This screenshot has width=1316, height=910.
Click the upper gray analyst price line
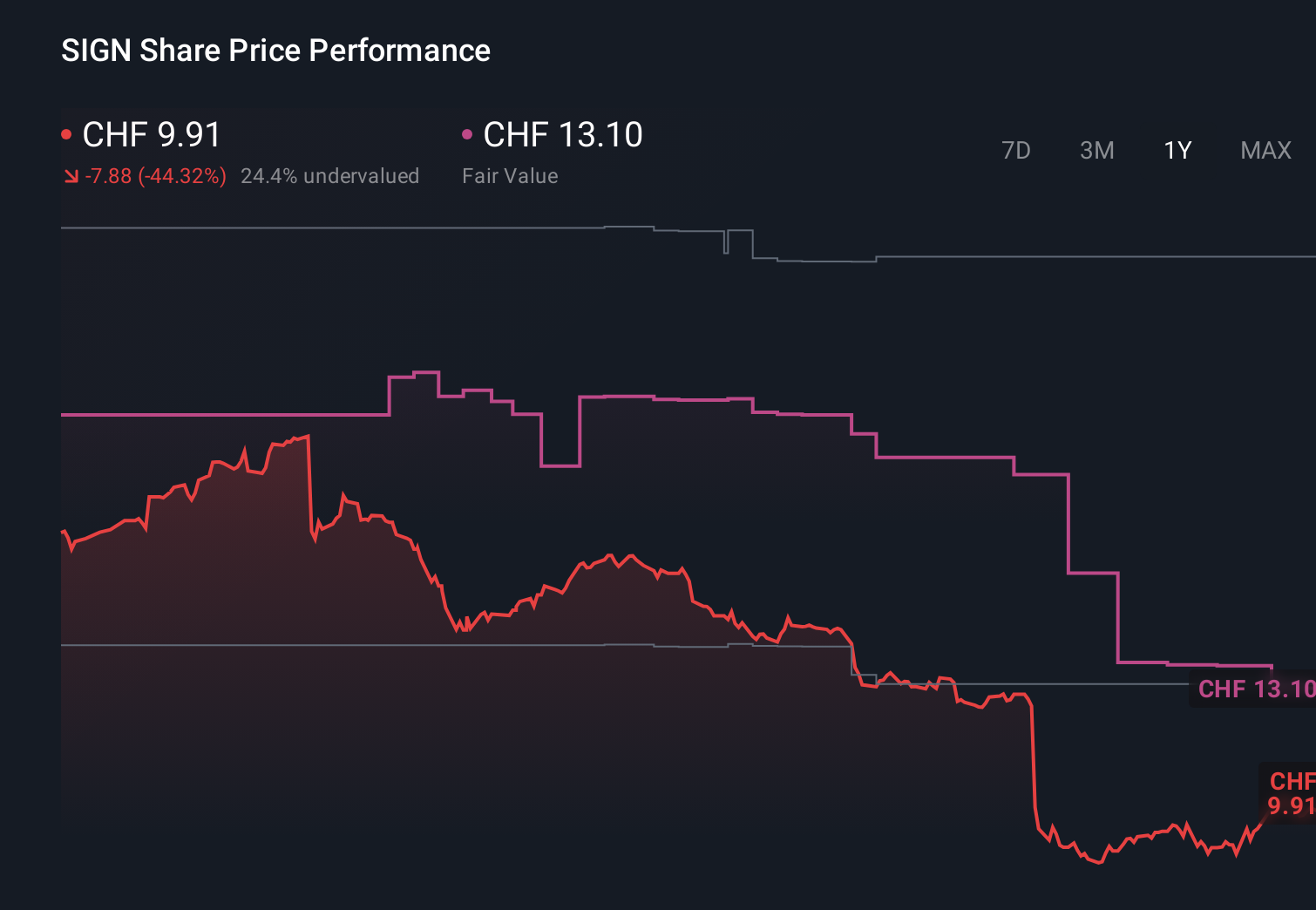[x=349, y=227]
